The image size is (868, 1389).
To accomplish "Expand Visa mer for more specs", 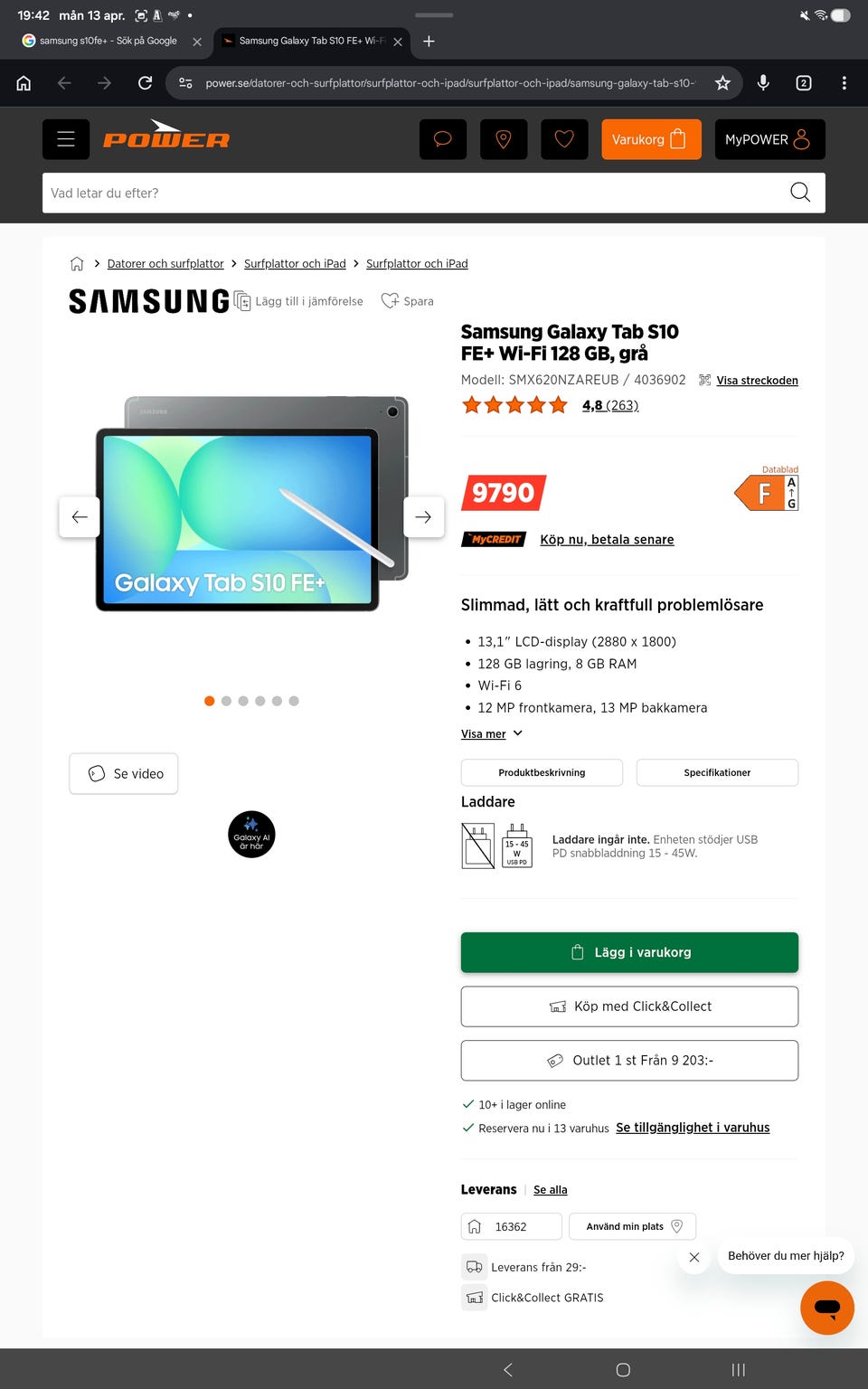I will [492, 733].
